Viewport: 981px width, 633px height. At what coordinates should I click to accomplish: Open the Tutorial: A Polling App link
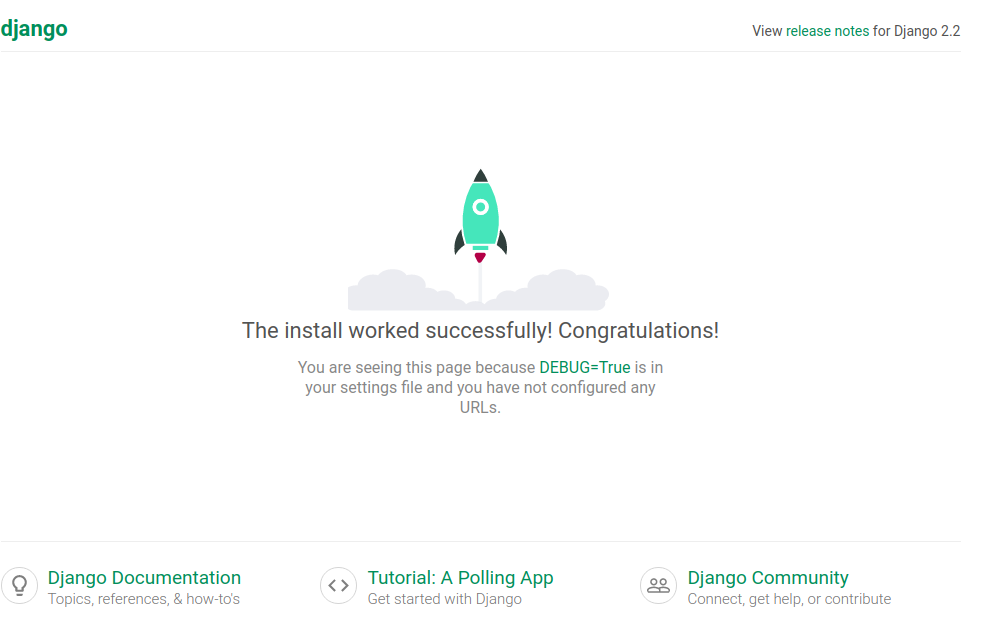click(460, 578)
